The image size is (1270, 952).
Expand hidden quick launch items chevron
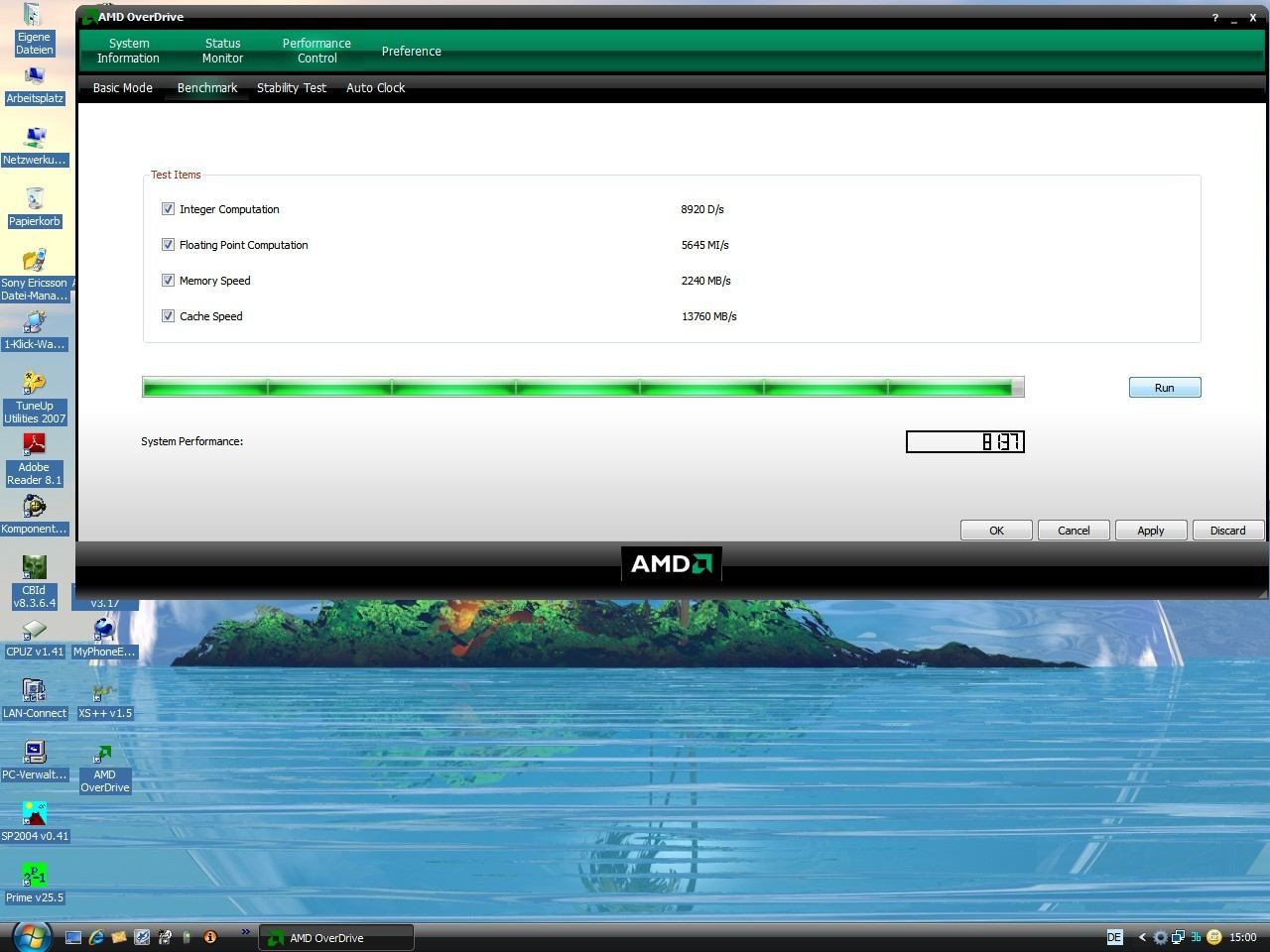(244, 932)
